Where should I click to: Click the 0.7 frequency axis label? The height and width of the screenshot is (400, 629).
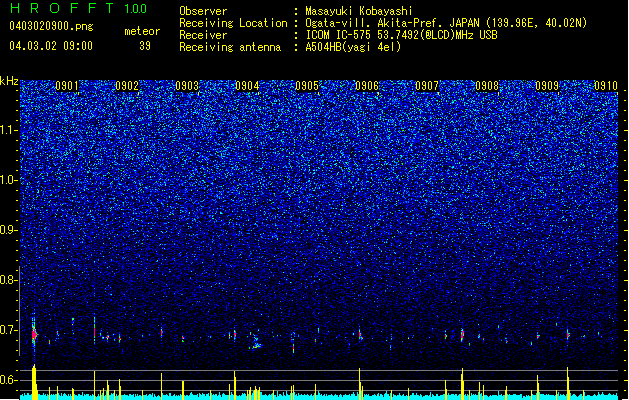point(8,330)
